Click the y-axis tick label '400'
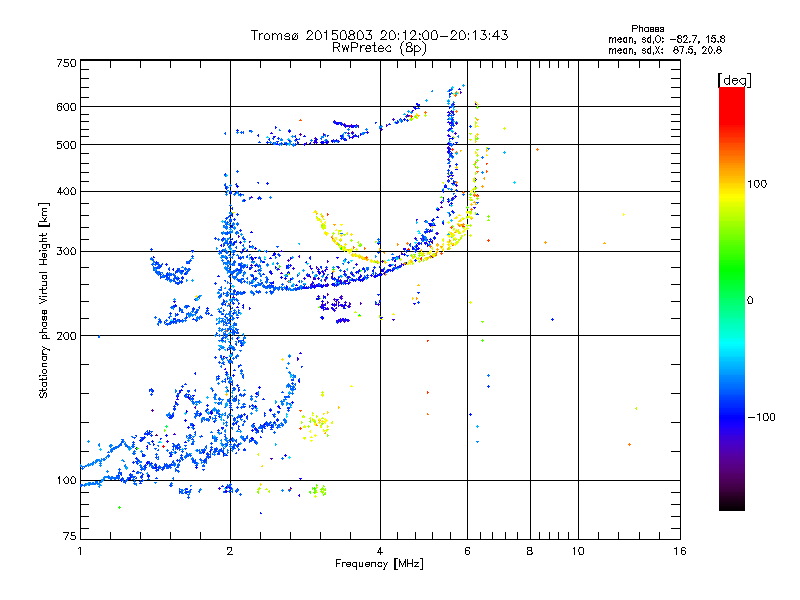 pyautogui.click(x=66, y=191)
